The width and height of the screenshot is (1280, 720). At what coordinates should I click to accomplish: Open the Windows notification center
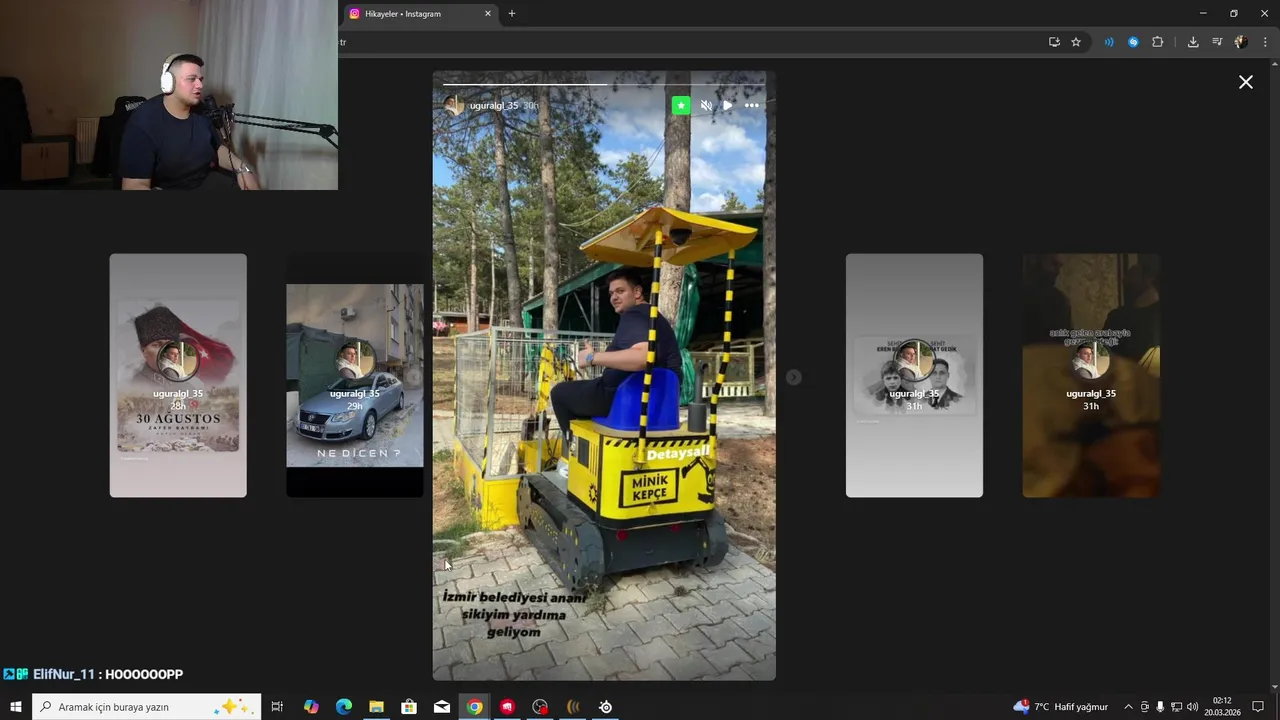pyautogui.click(x=1258, y=707)
